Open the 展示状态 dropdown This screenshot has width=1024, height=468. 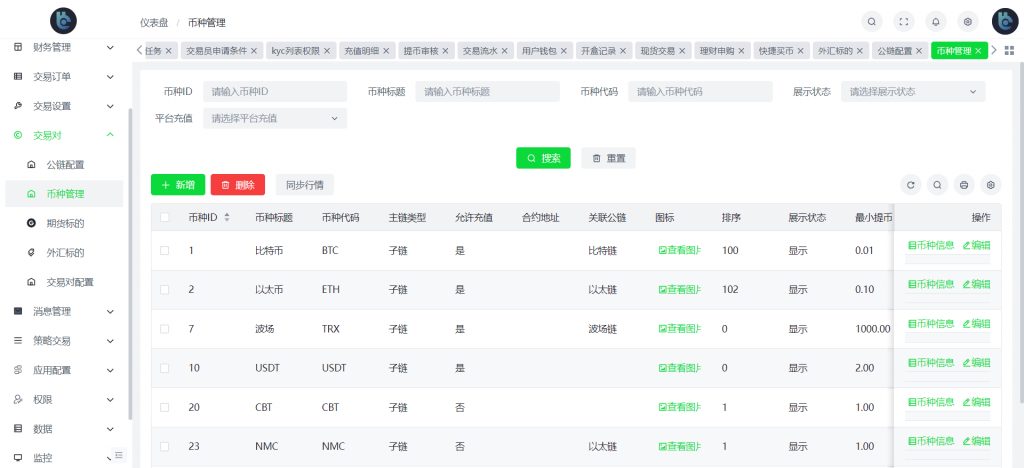pos(913,91)
